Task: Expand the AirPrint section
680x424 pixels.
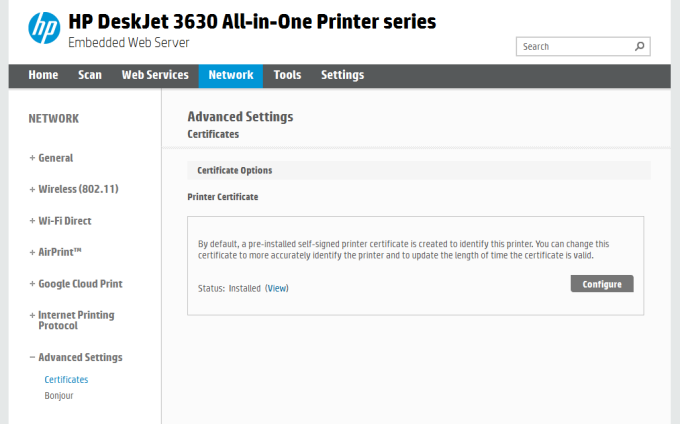Action: pos(59,252)
